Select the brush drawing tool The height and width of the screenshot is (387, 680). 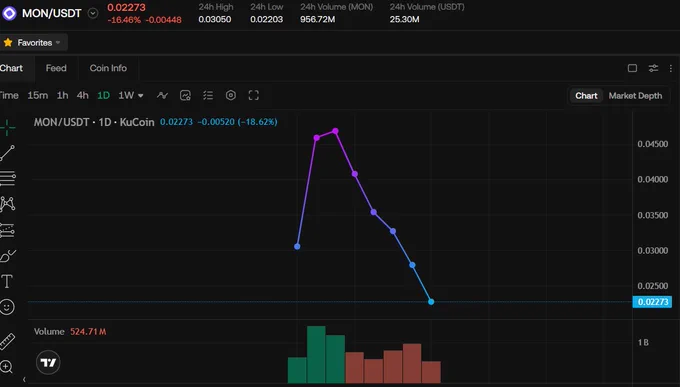7,256
